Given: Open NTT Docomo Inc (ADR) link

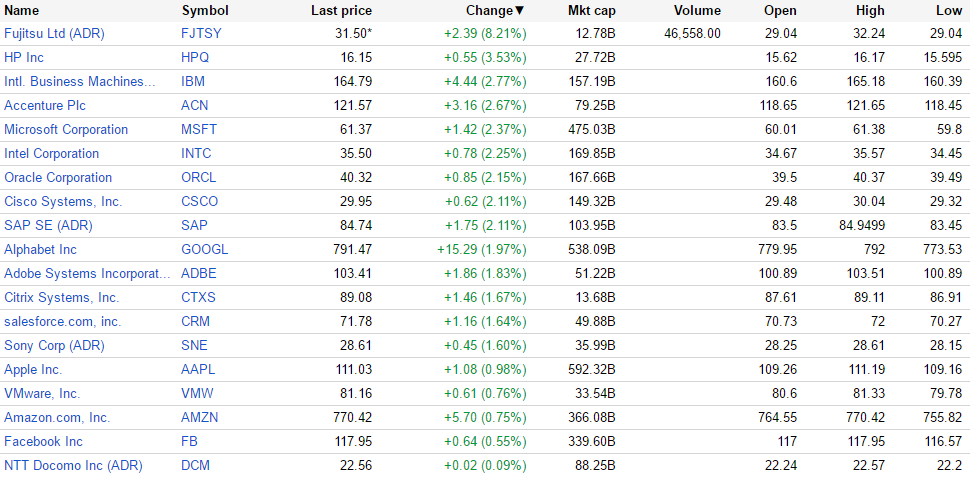Looking at the screenshot, I should click(73, 465).
